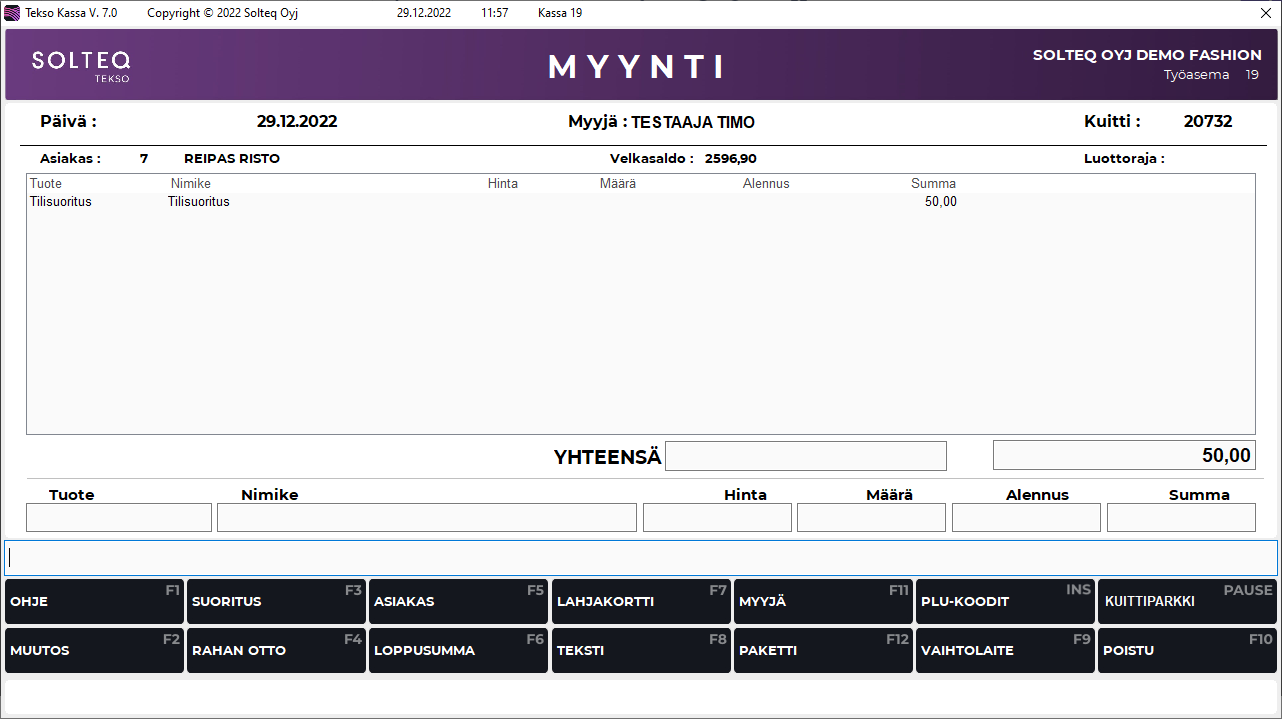Click RAHAN OTTO cash withdrawal button
The width and height of the screenshot is (1282, 719).
pyautogui.click(x=276, y=651)
